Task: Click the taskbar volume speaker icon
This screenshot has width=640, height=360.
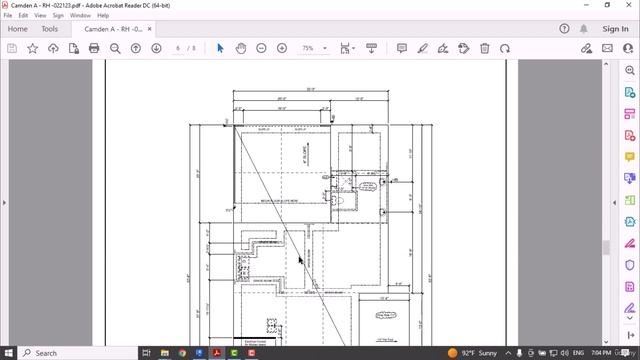Action: click(x=564, y=353)
